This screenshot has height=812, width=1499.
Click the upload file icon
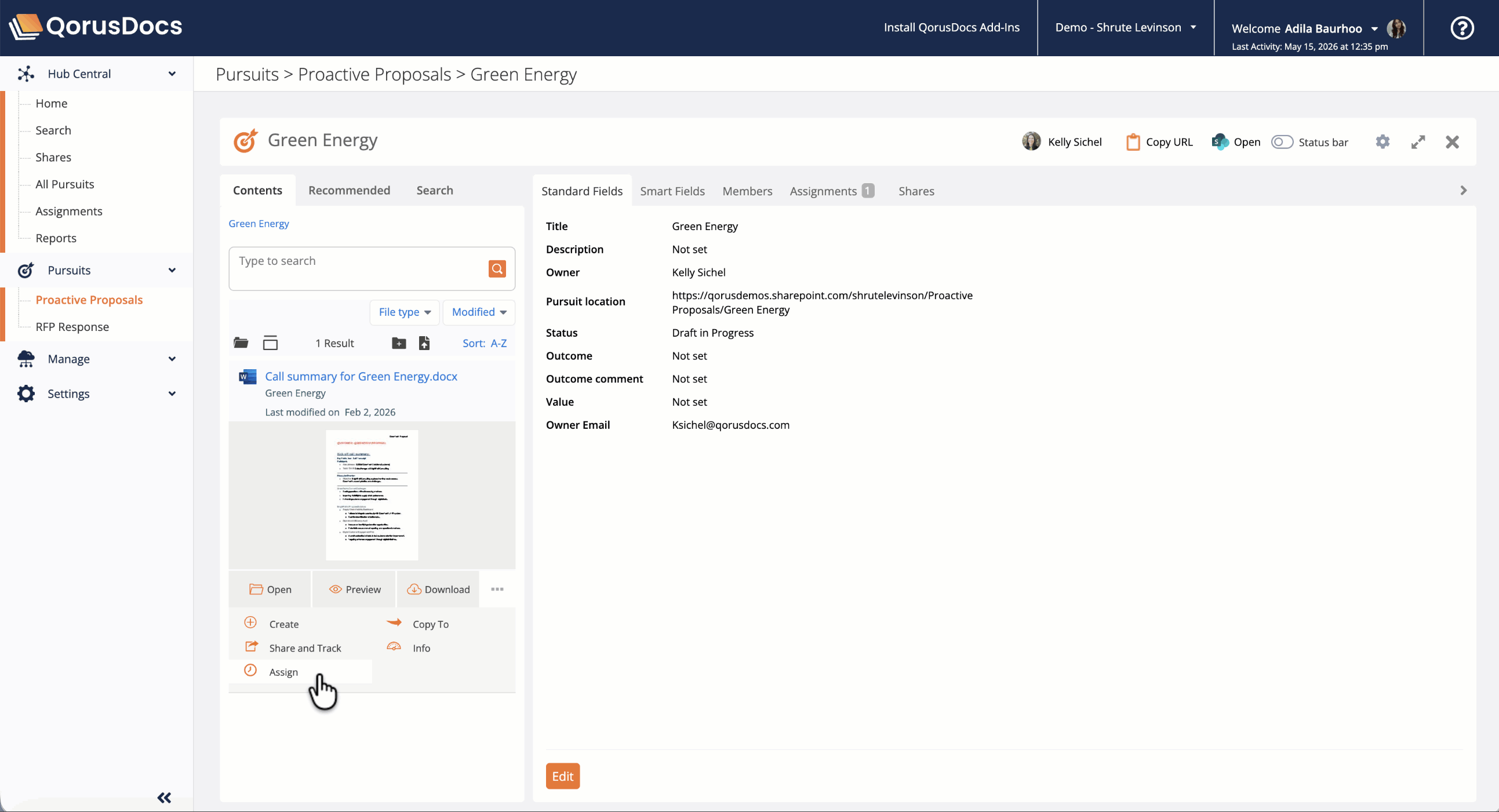424,343
